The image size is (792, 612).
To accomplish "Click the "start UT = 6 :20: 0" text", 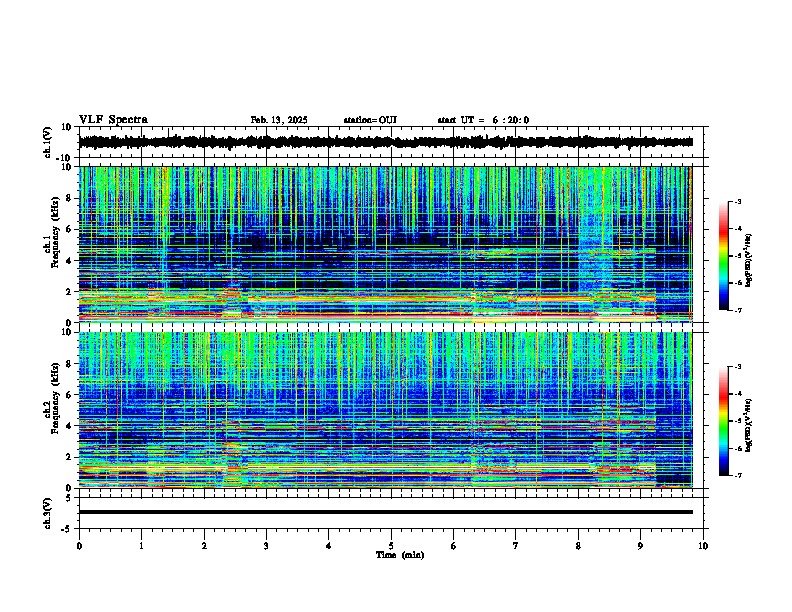I will (x=483, y=120).
